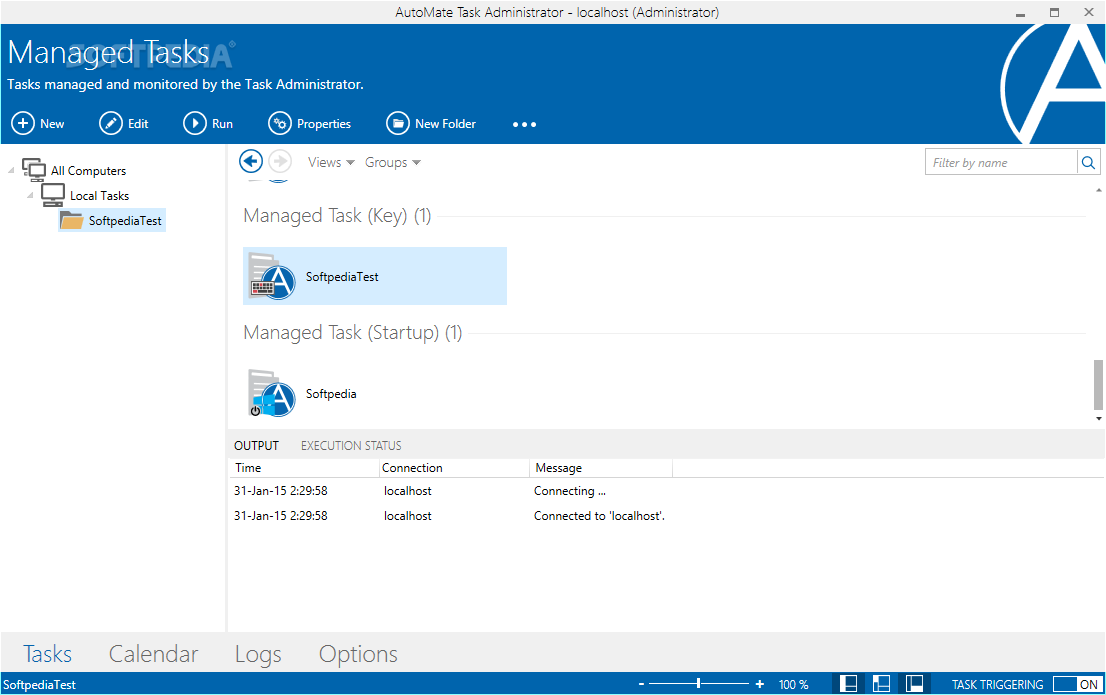Open the Groups dropdown

(393, 162)
